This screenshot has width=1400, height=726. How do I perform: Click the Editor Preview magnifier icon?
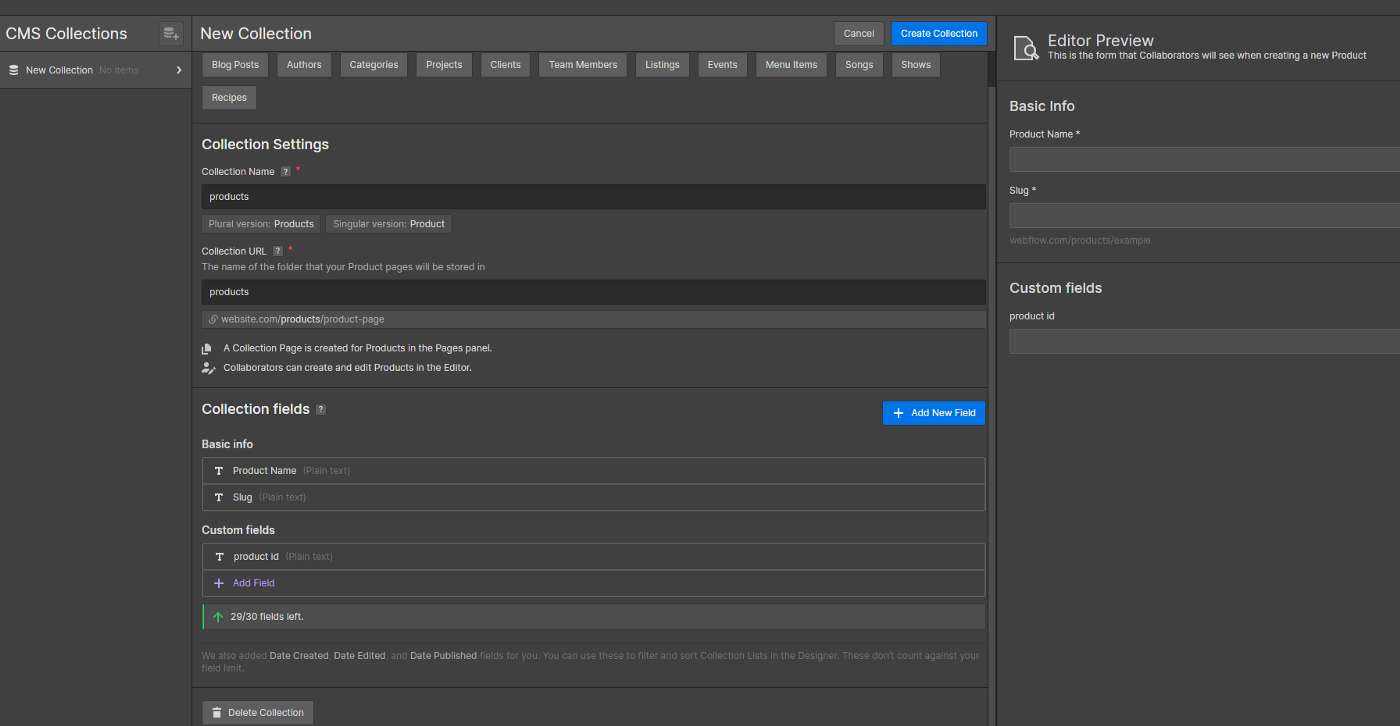pos(1026,48)
